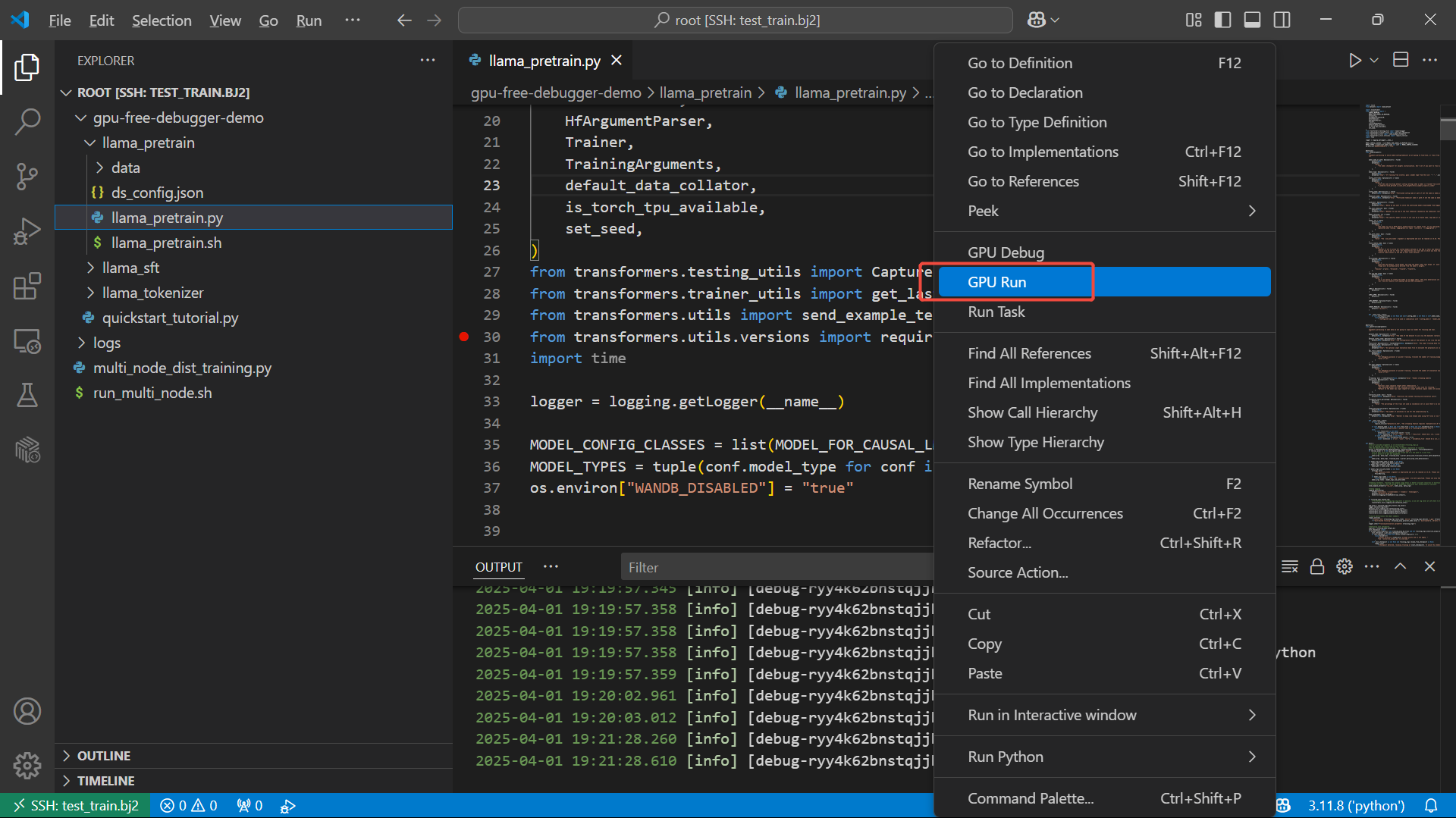
Task: Toggle the bottom panel layout button
Action: pos(1252,20)
